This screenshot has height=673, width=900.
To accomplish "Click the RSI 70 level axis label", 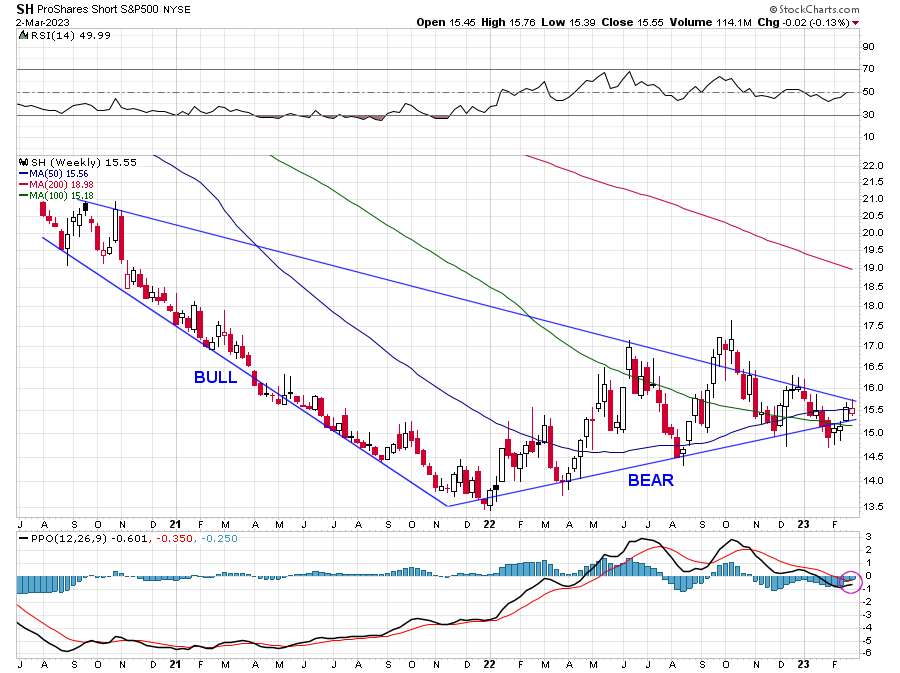I will pyautogui.click(x=868, y=69).
